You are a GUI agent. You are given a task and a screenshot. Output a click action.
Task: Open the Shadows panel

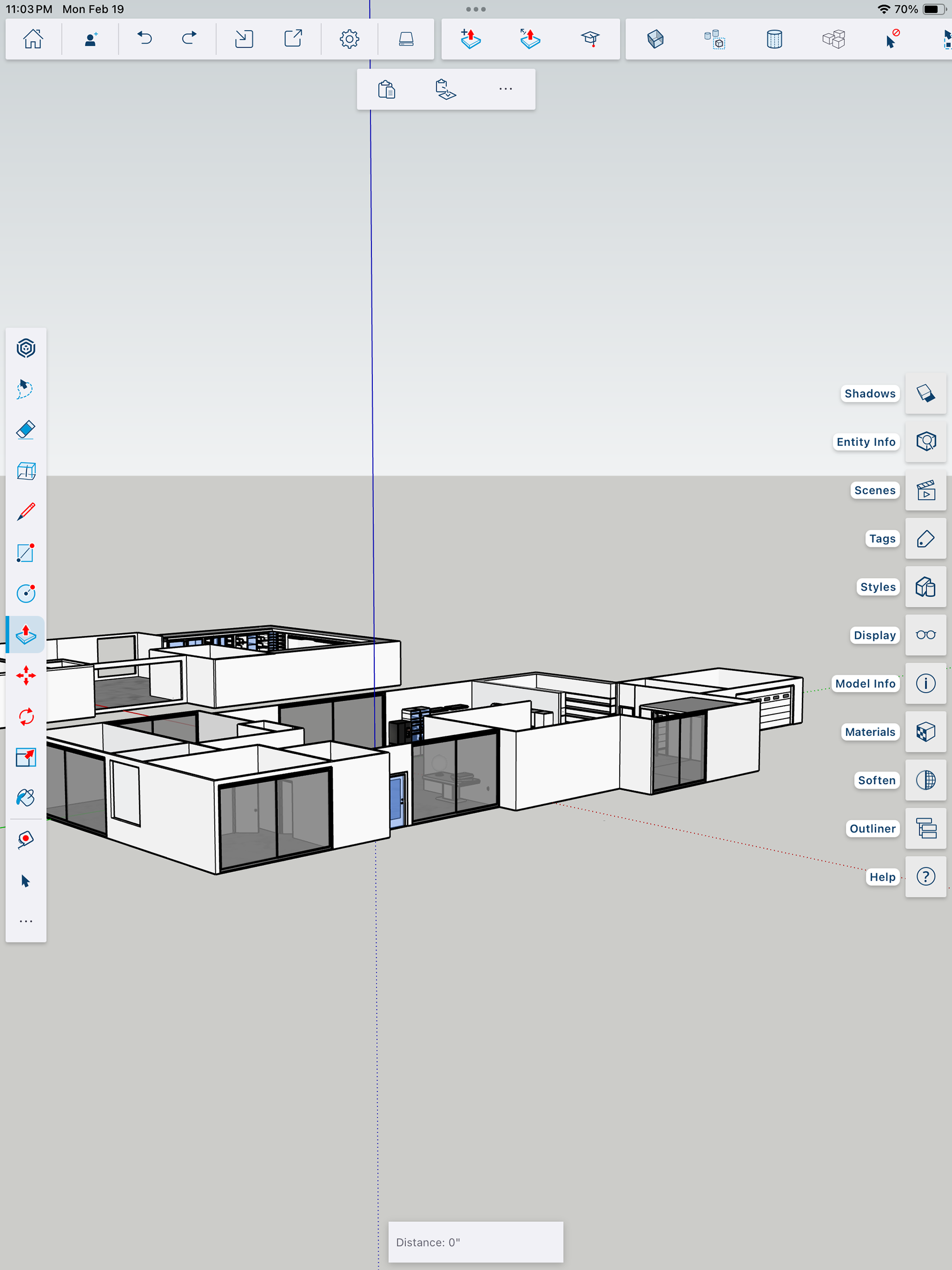925,393
